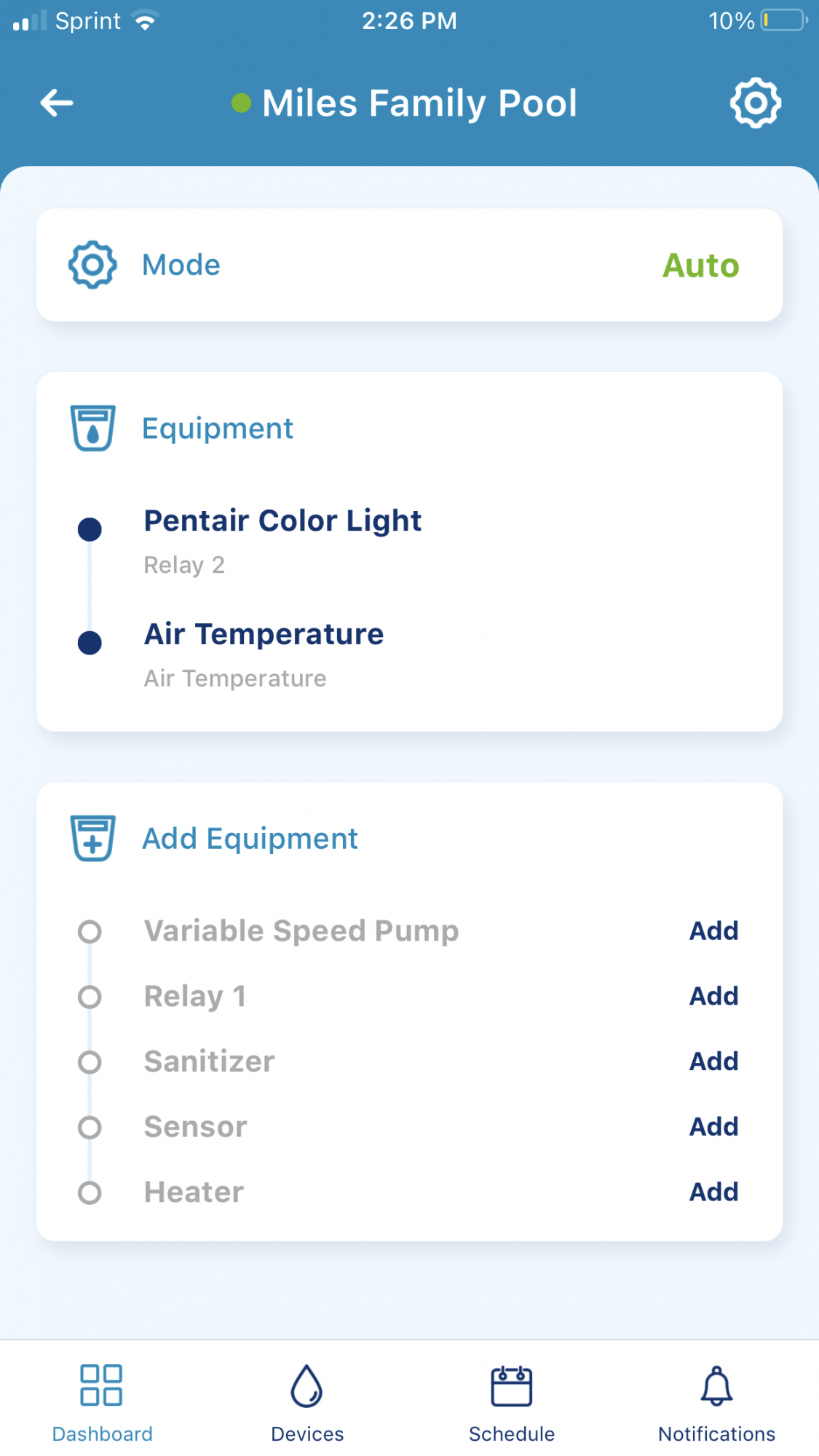This screenshot has height=1456, width=819.
Task: Change the Auto mode value
Action: tap(700, 265)
